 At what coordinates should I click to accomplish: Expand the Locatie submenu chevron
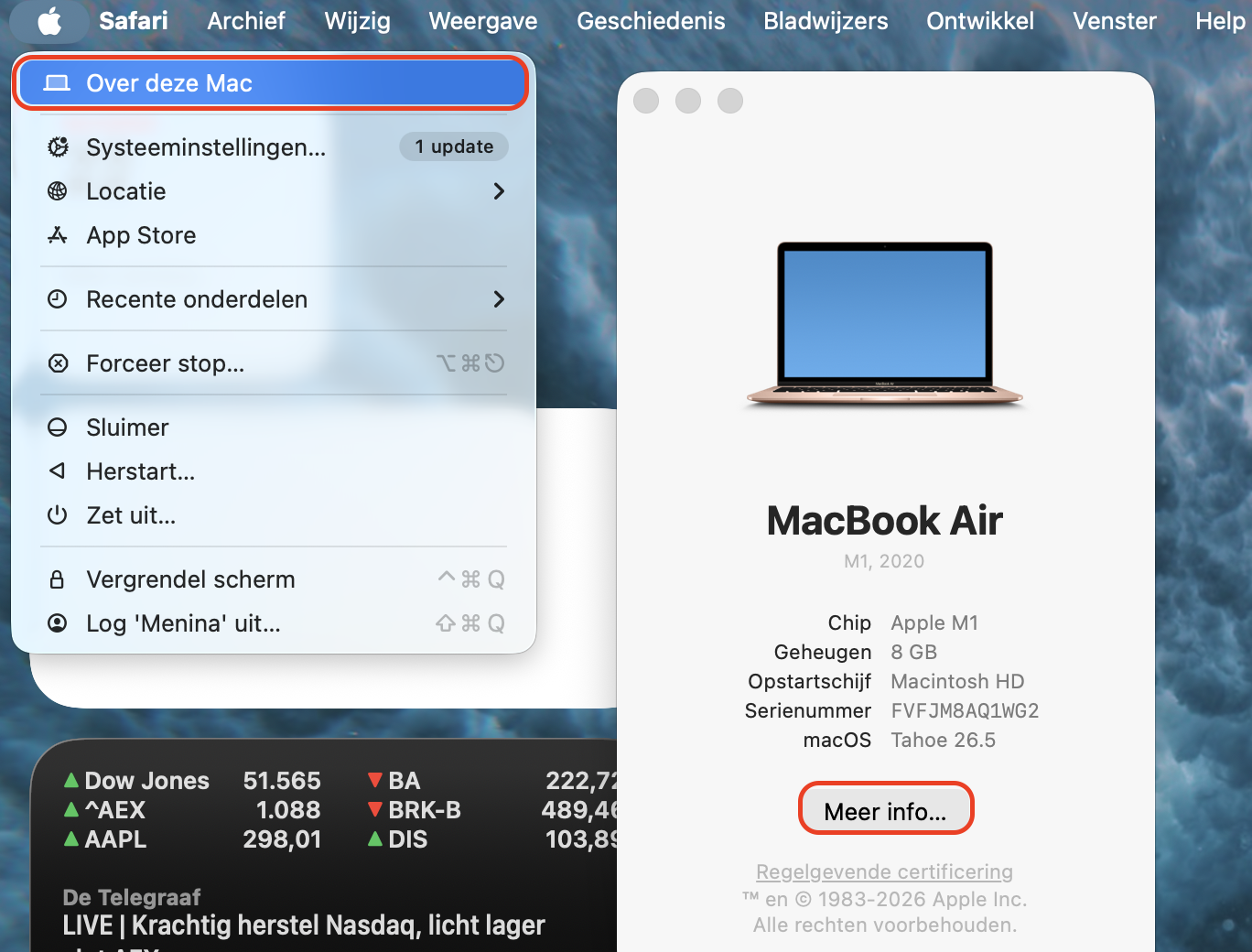click(499, 191)
